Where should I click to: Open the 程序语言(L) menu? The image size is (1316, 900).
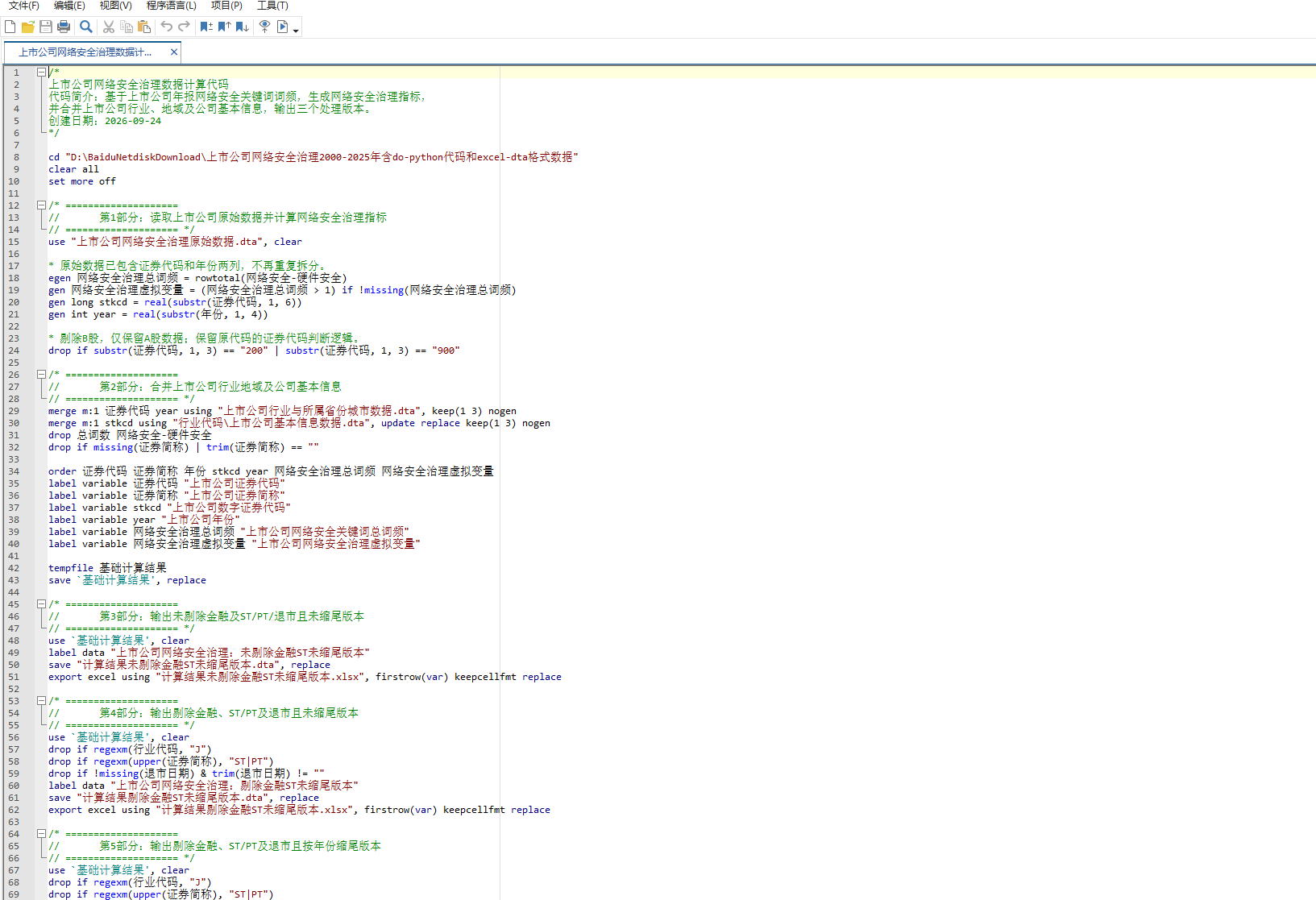(171, 6)
